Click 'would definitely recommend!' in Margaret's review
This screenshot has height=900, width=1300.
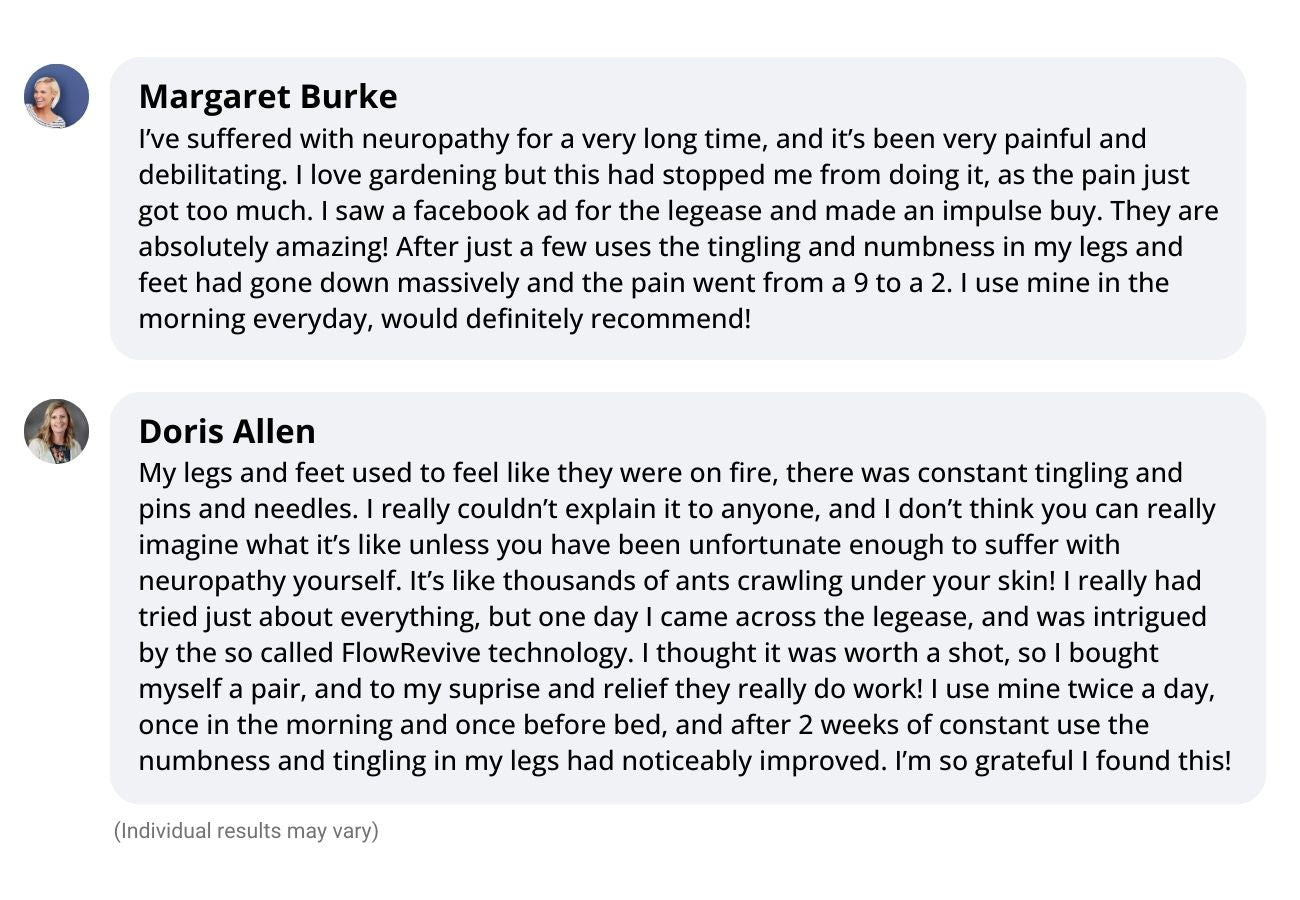(566, 319)
